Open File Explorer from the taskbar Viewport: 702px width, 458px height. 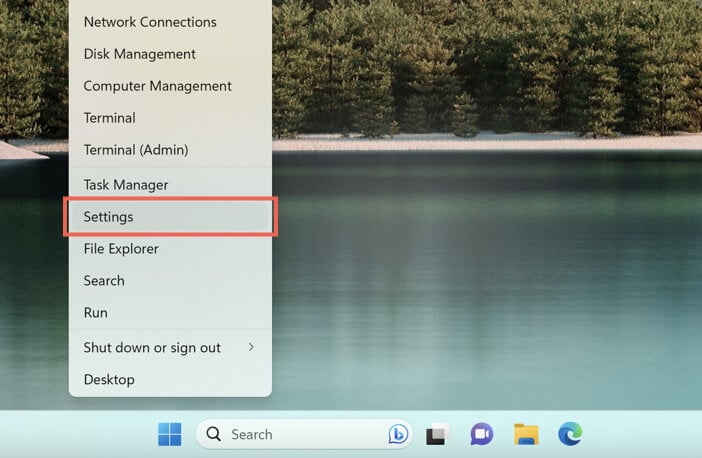[526, 434]
